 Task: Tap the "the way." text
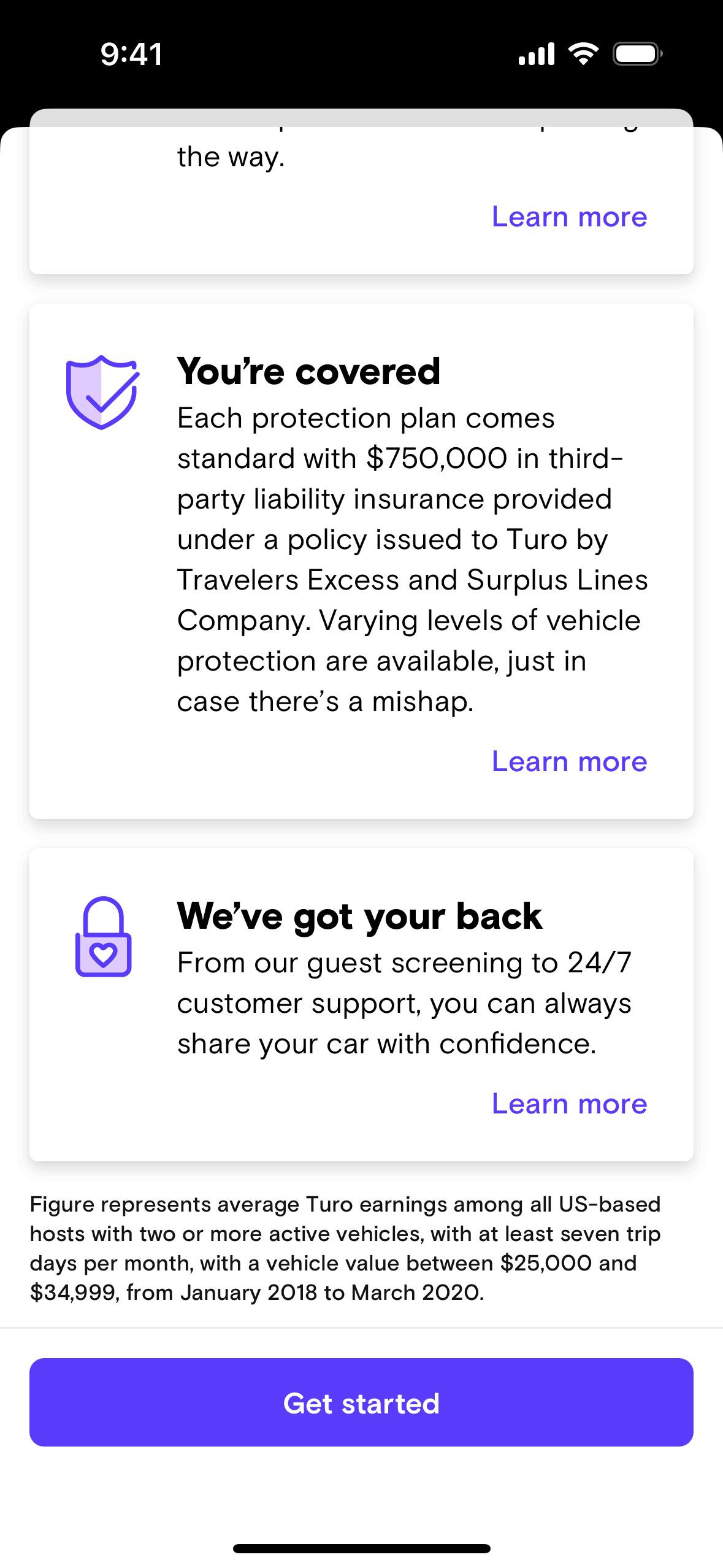[231, 158]
